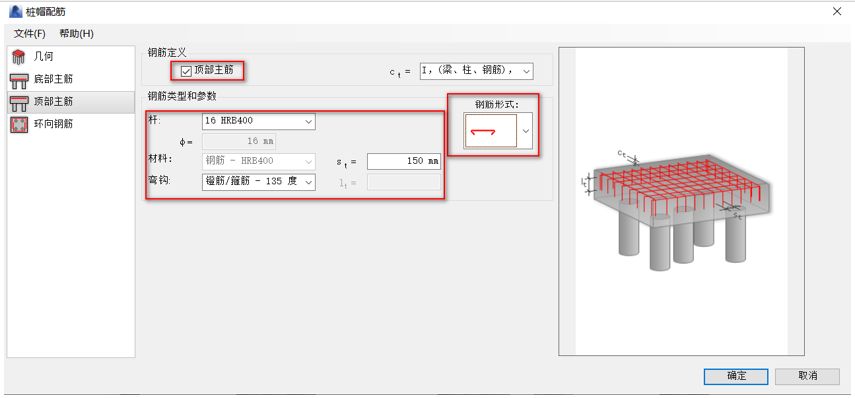Open the 文件(F) menu

coord(29,34)
